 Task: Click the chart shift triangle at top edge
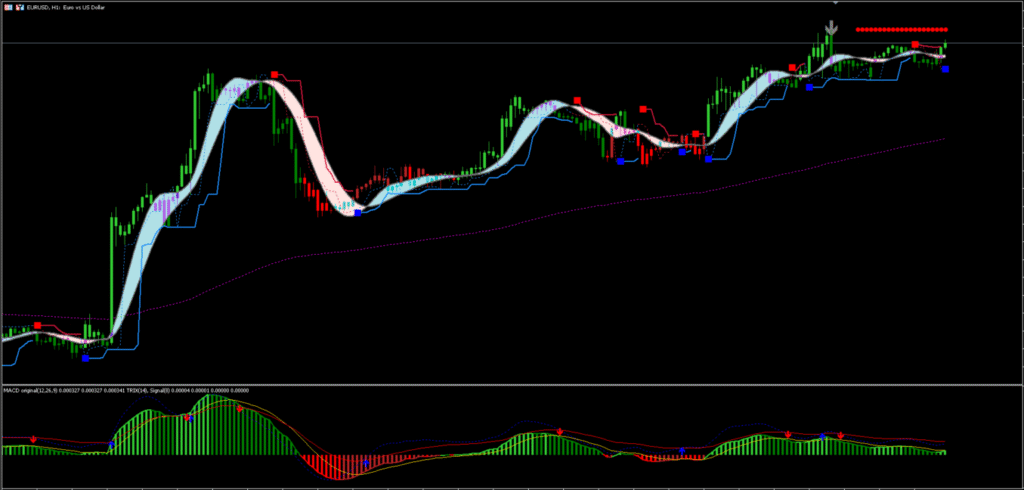835,2
